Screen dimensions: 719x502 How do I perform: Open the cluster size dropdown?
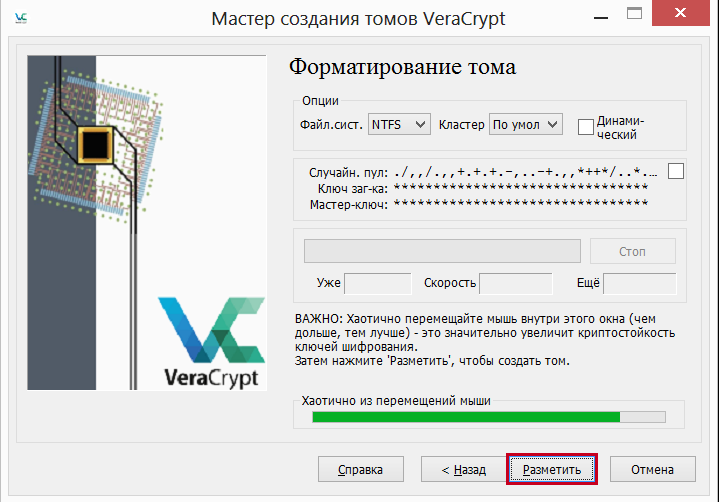coord(525,124)
